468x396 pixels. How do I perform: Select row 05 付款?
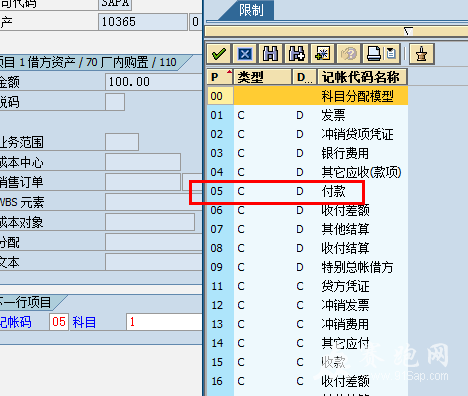pos(307,191)
